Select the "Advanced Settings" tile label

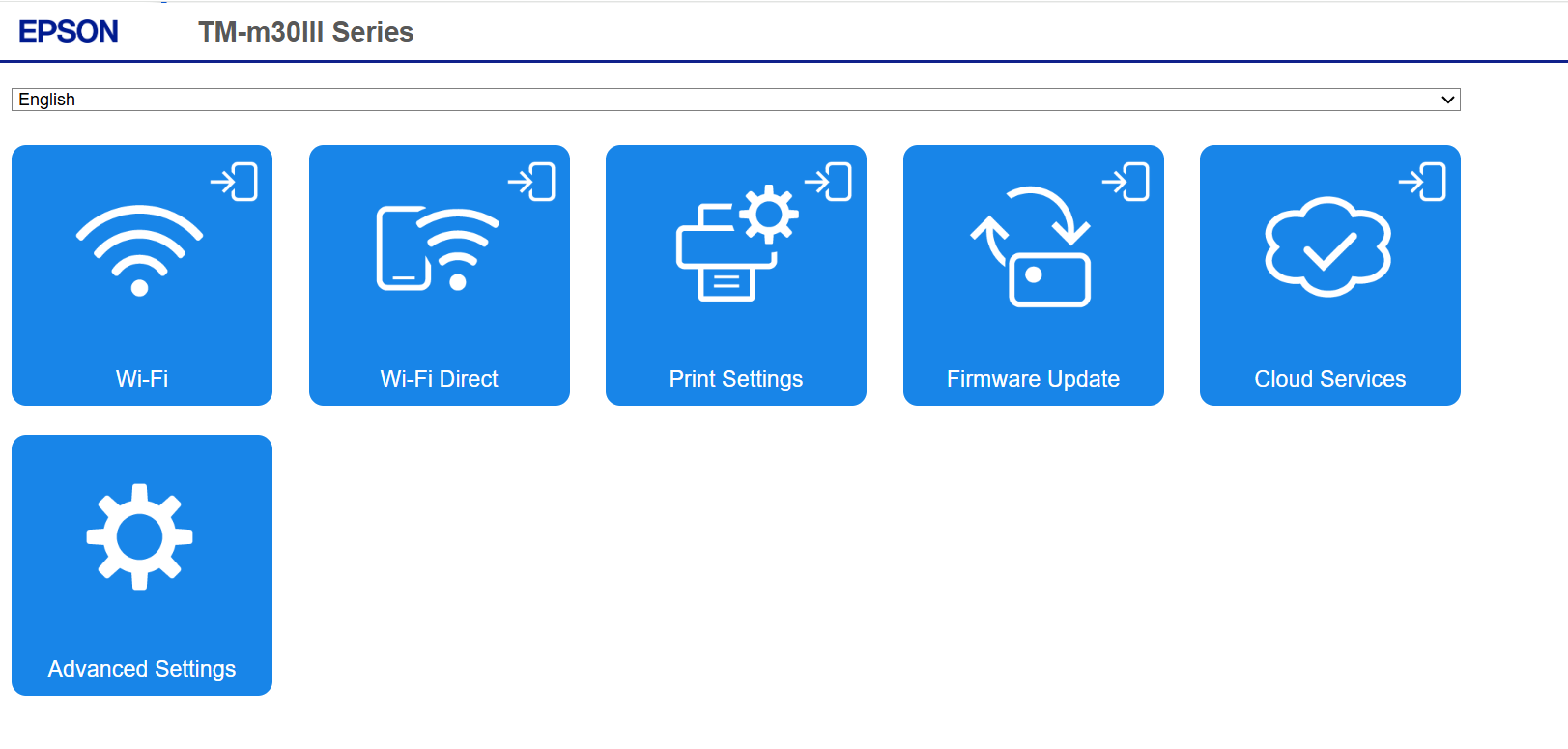click(x=142, y=669)
